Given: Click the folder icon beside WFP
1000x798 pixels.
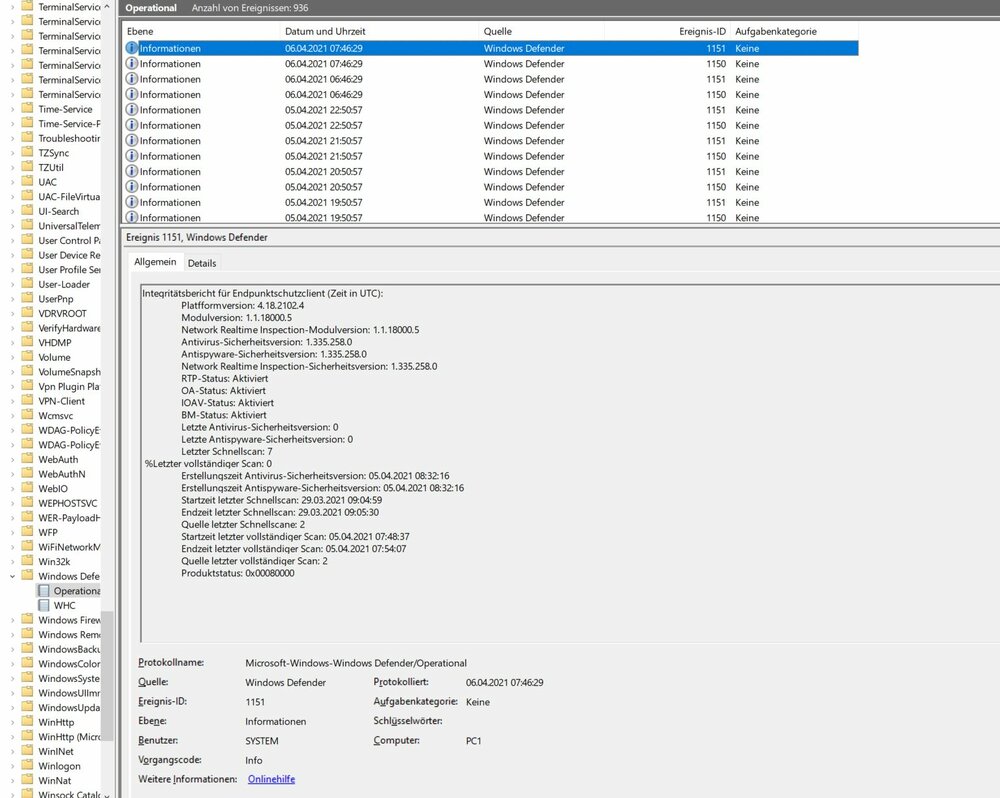Looking at the screenshot, I should tap(27, 532).
